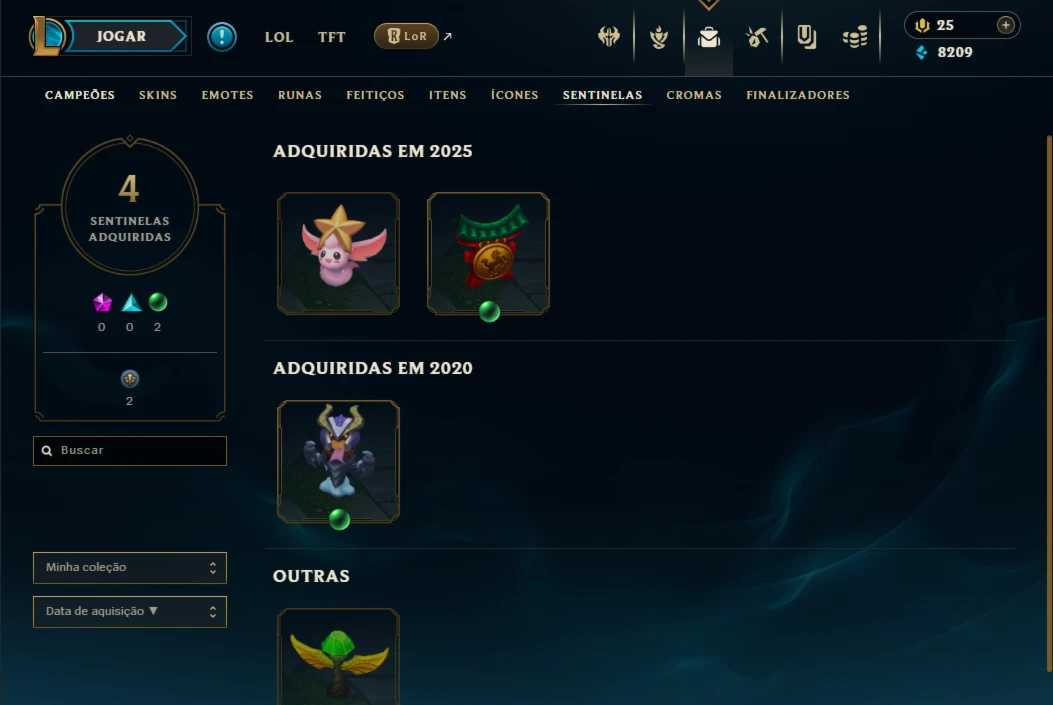This screenshot has width=1053, height=705.
Task: Filter by blue triangle gem rarity
Action: tap(131, 303)
